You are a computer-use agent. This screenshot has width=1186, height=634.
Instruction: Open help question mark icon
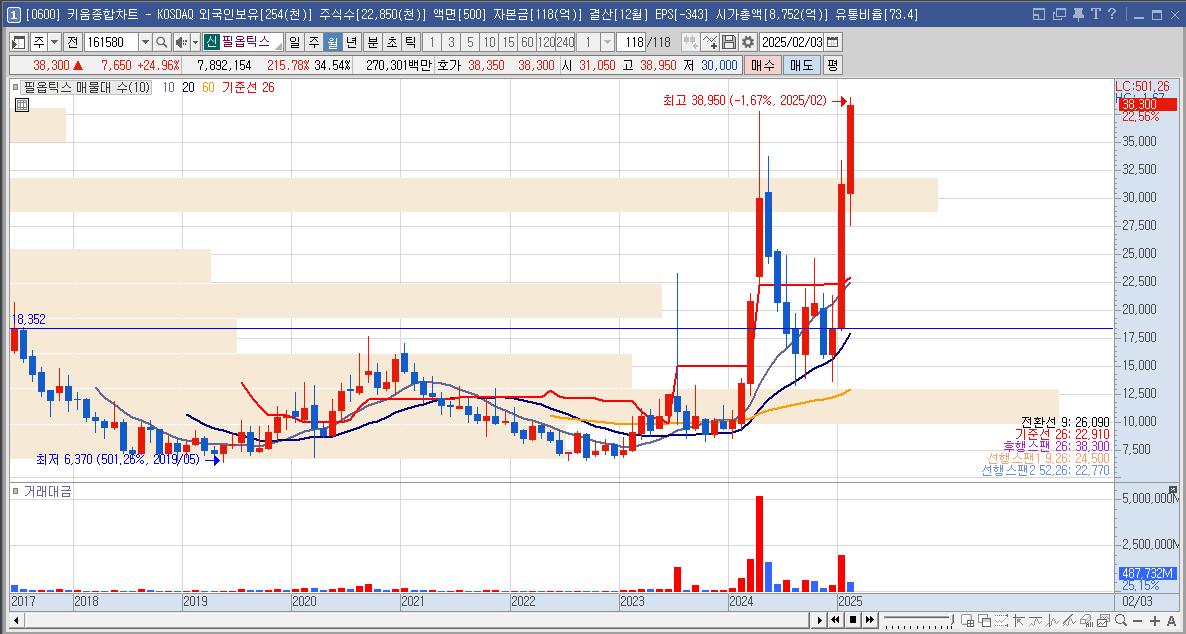(1111, 14)
